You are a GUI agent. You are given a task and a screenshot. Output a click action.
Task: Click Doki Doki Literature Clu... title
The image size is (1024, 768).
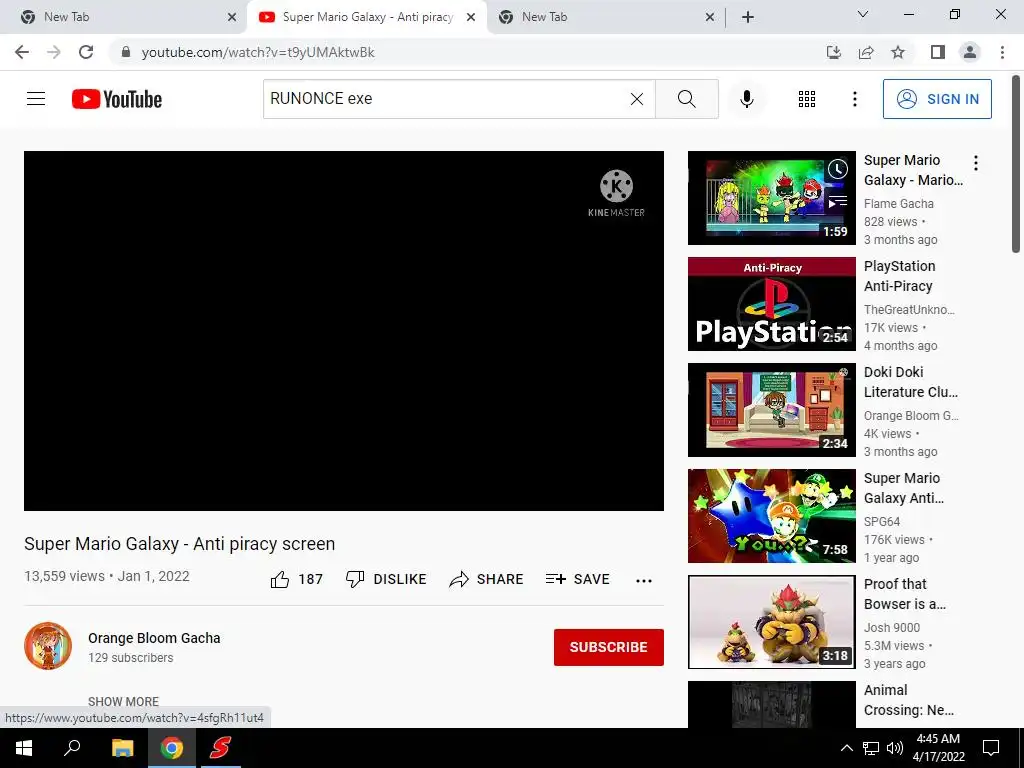point(910,382)
